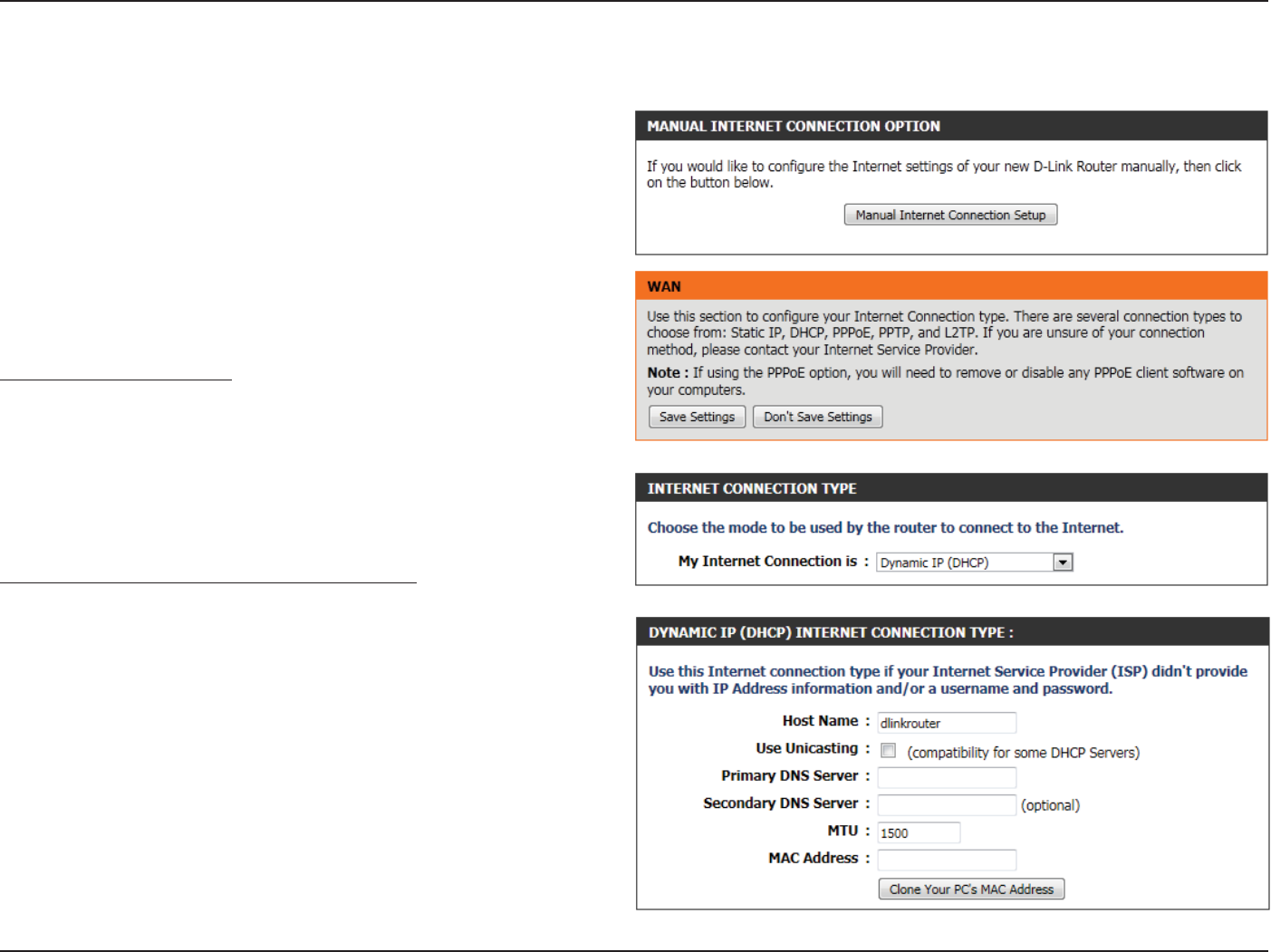Click the Internet Connection Type heading

[752, 488]
